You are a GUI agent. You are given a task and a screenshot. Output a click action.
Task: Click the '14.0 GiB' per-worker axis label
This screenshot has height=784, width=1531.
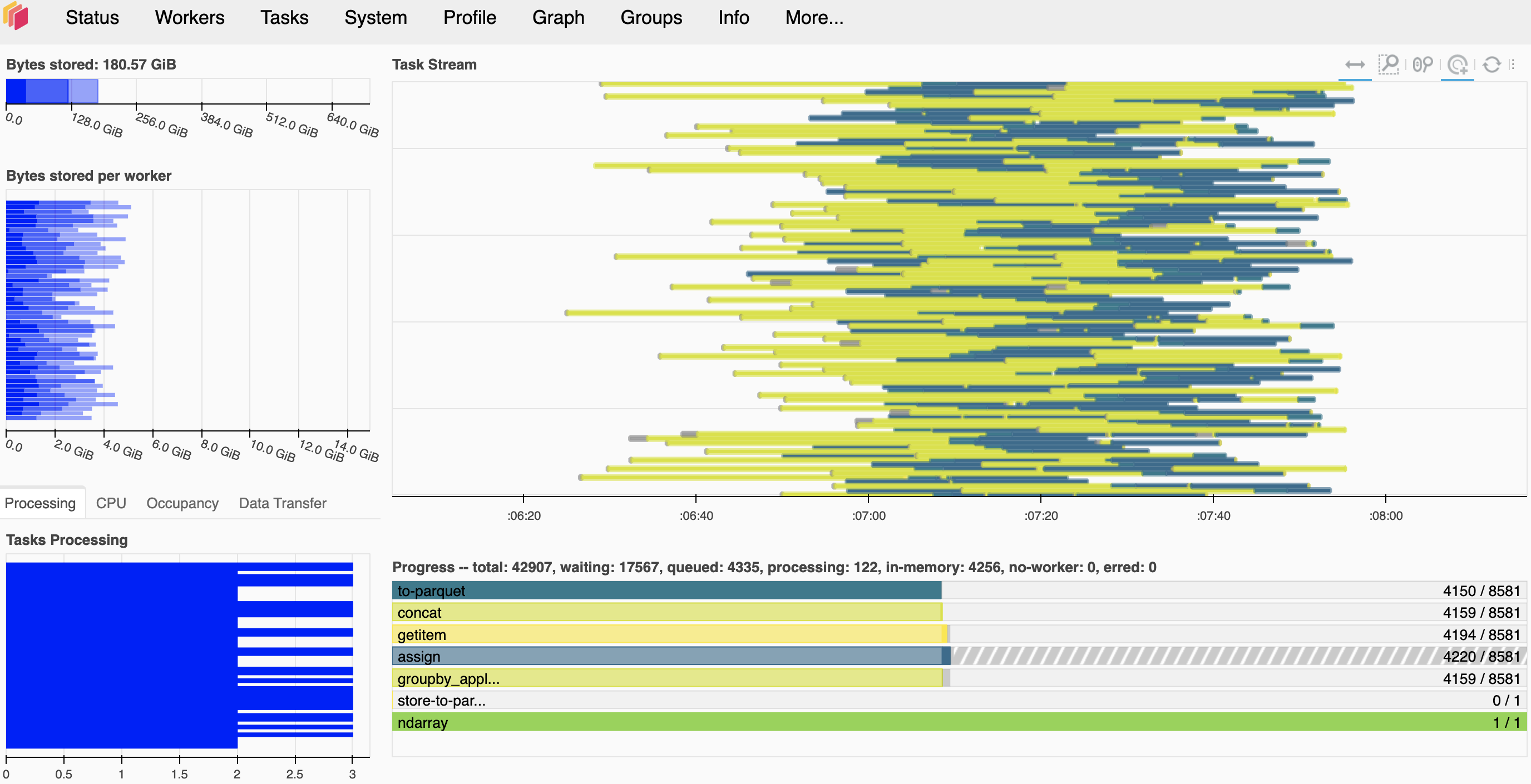[356, 450]
